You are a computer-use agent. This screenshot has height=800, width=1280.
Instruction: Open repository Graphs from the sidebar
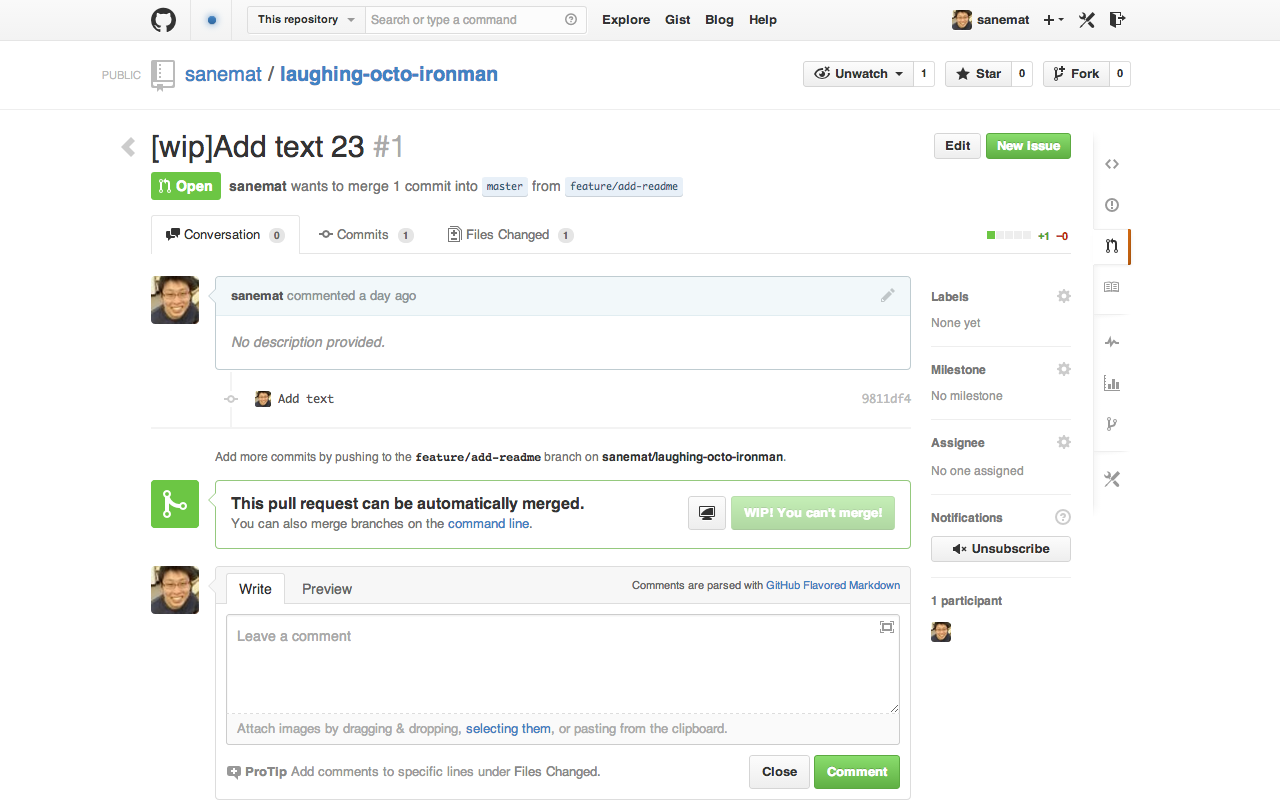[x=1112, y=383]
